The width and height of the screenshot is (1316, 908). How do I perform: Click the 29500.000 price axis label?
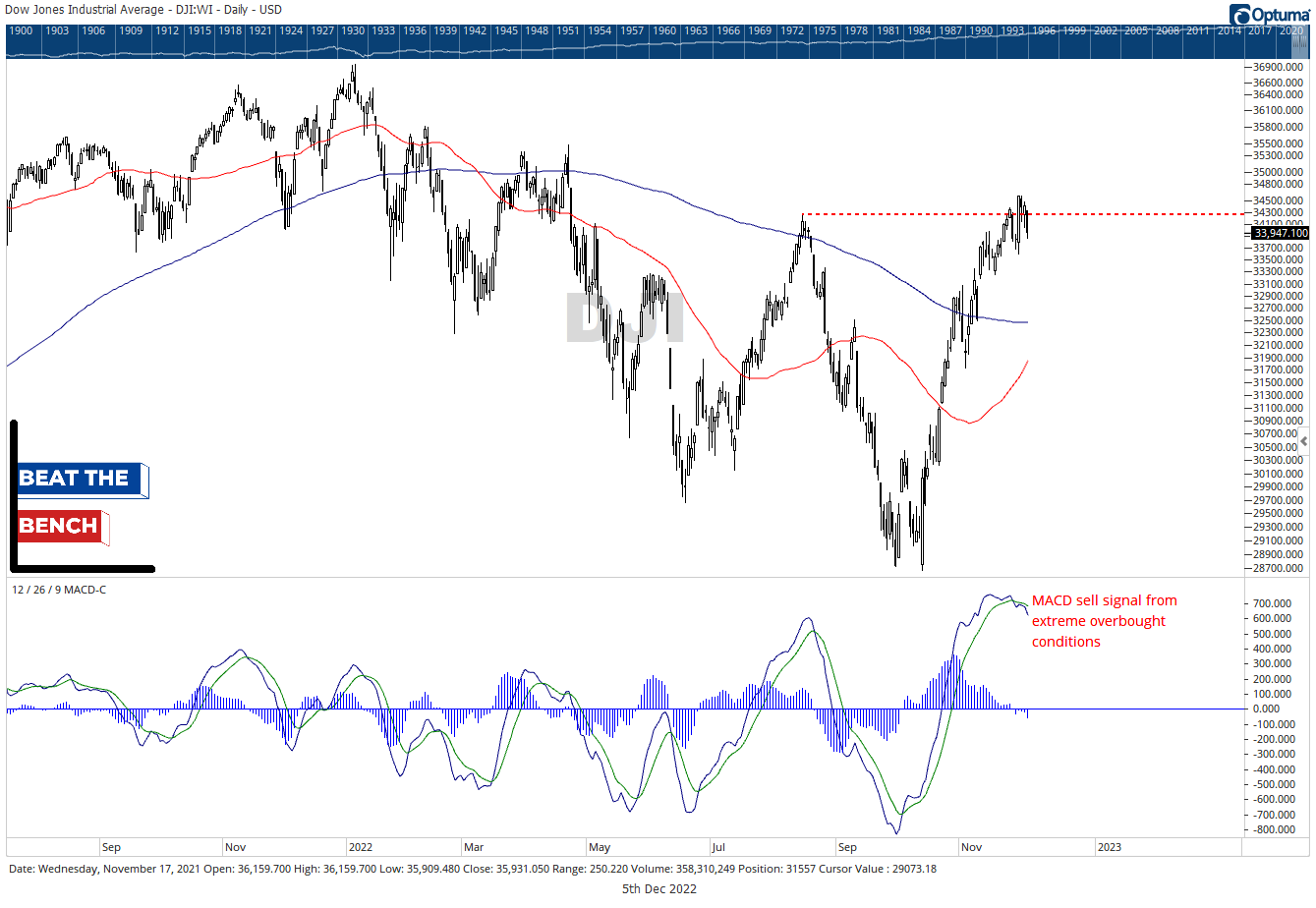(x=1280, y=513)
